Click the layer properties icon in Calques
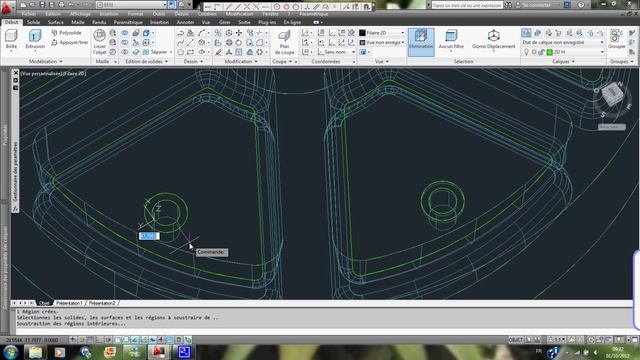 tap(526, 33)
